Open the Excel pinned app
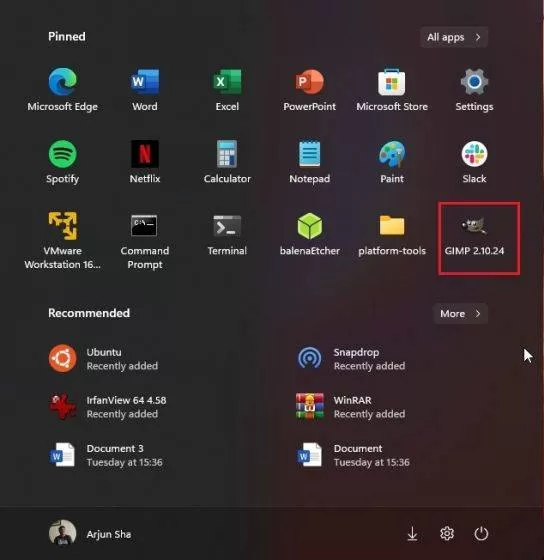Screen dimensions: 544x560 227,89
